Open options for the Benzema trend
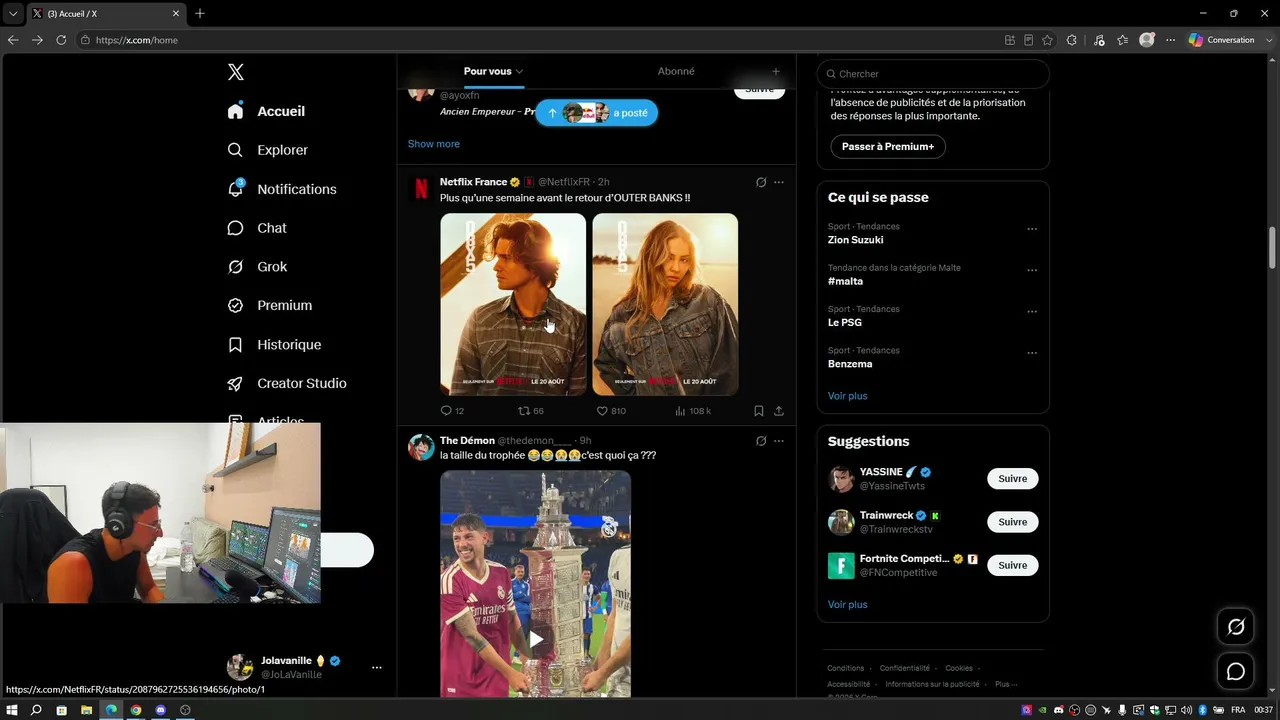Viewport: 1280px width, 720px height. pos(1032,353)
